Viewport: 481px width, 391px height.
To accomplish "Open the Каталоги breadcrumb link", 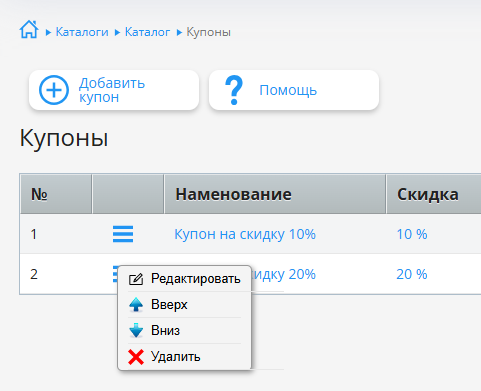I will [x=82, y=32].
